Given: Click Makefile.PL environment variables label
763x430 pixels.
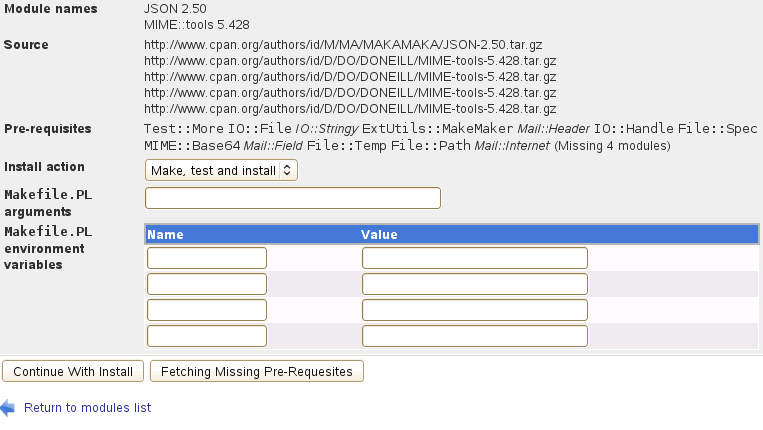Looking at the screenshot, I should [48, 248].
